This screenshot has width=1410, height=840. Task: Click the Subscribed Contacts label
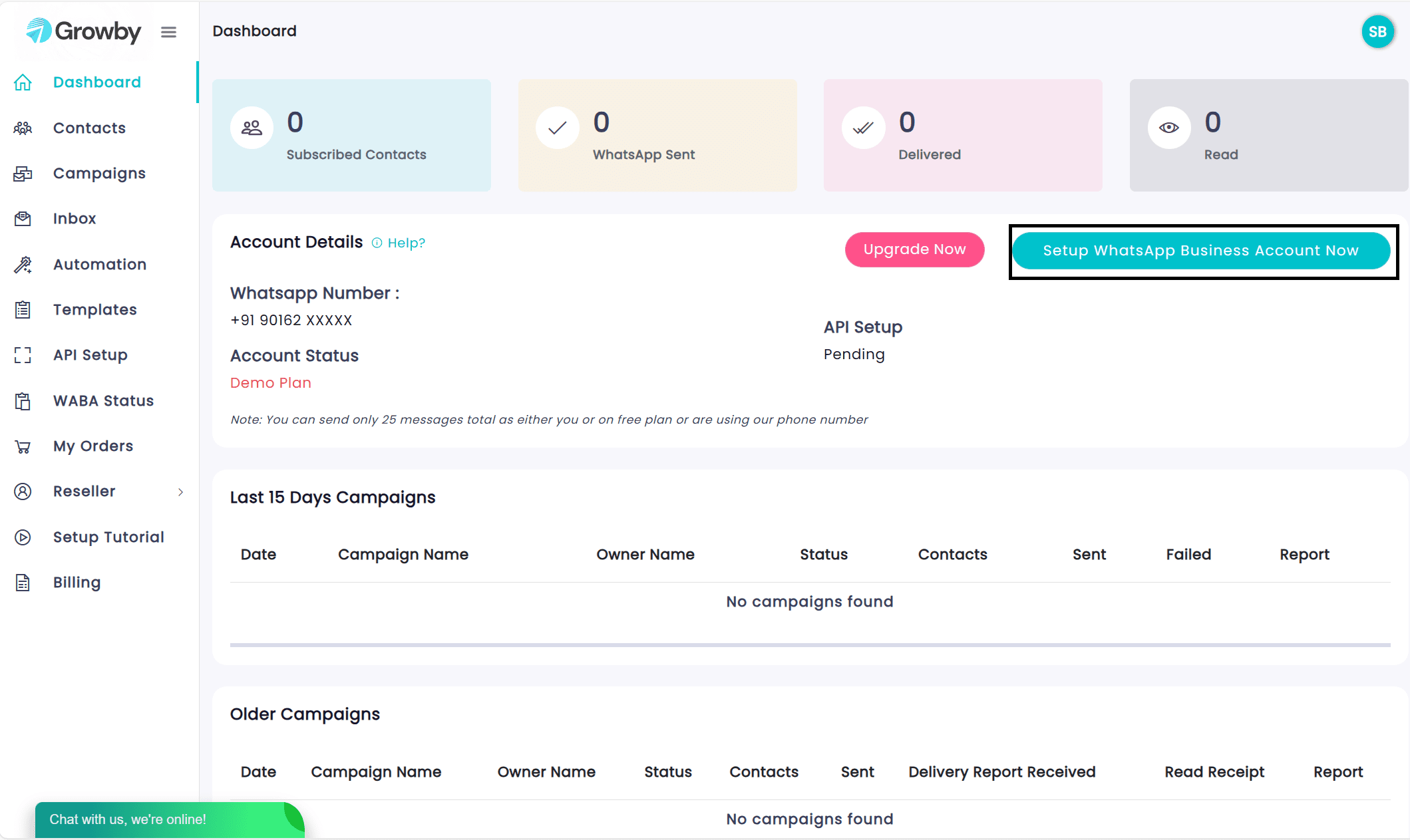click(356, 155)
